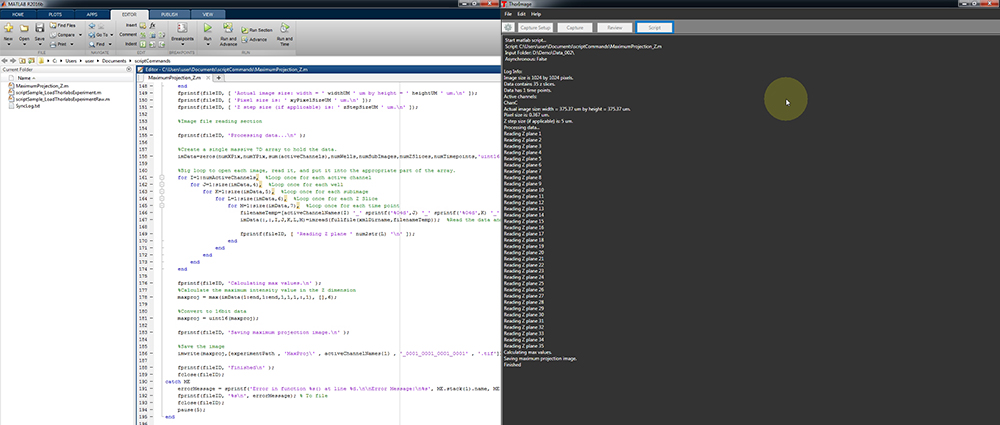The width and height of the screenshot is (1000, 425).
Task: Click the Insert section icon
Action: coord(143,26)
